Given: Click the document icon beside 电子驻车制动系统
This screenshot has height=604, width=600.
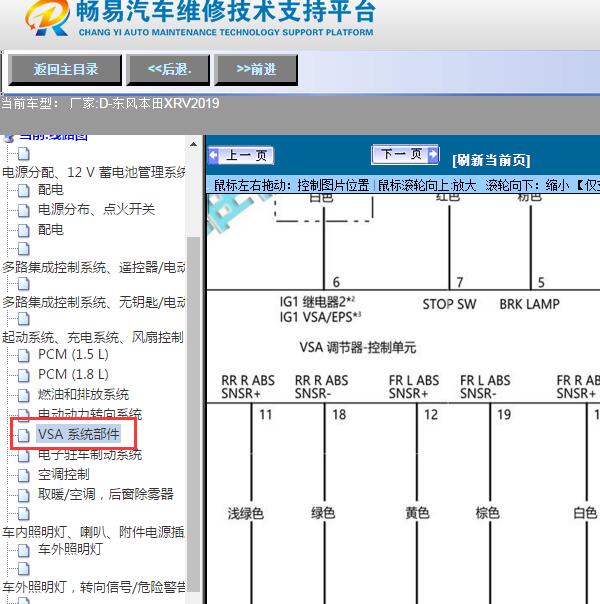Looking at the screenshot, I should point(24,456).
